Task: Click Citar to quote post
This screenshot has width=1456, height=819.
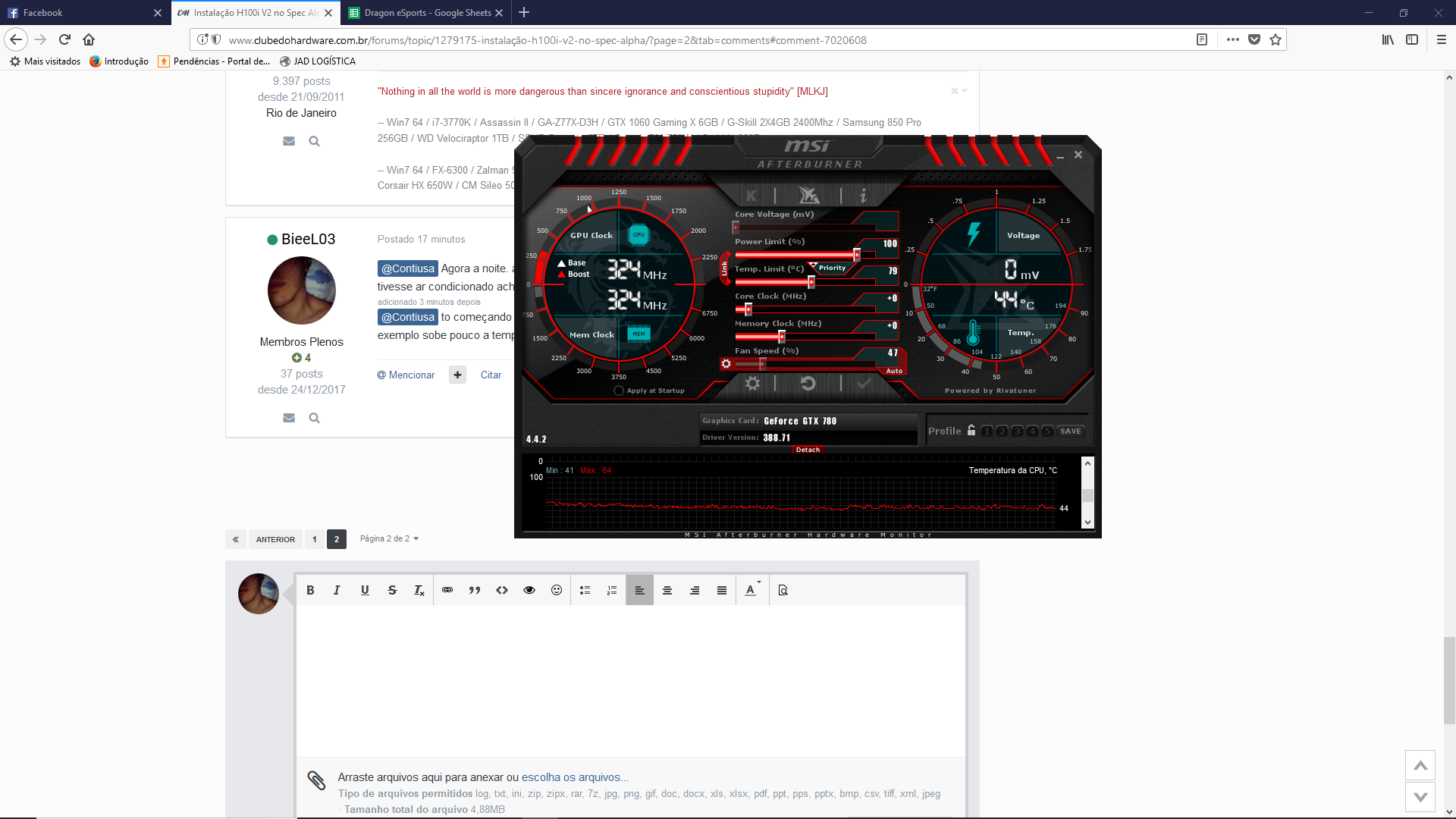Action: 491,375
